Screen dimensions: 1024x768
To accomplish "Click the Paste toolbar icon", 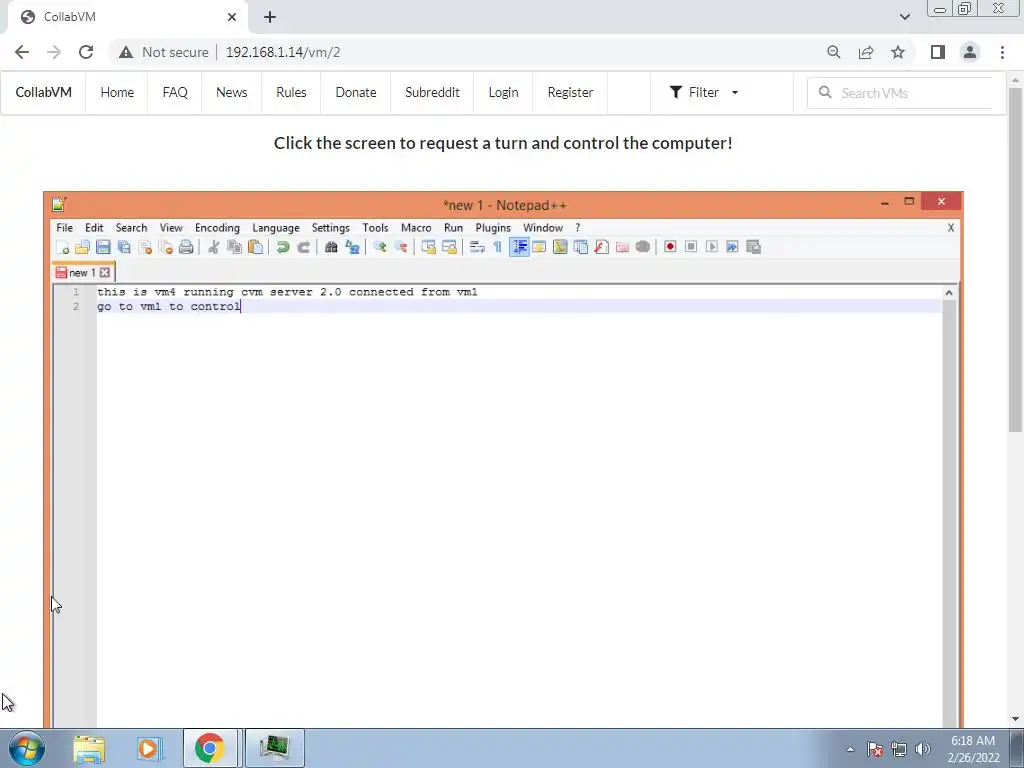I will [255, 247].
